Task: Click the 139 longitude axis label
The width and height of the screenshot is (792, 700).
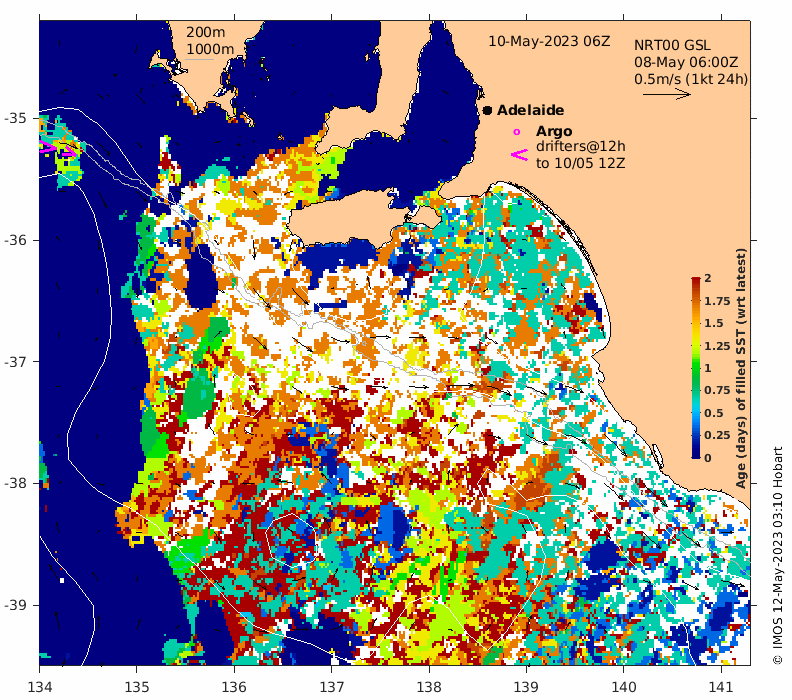Action: coord(527,687)
